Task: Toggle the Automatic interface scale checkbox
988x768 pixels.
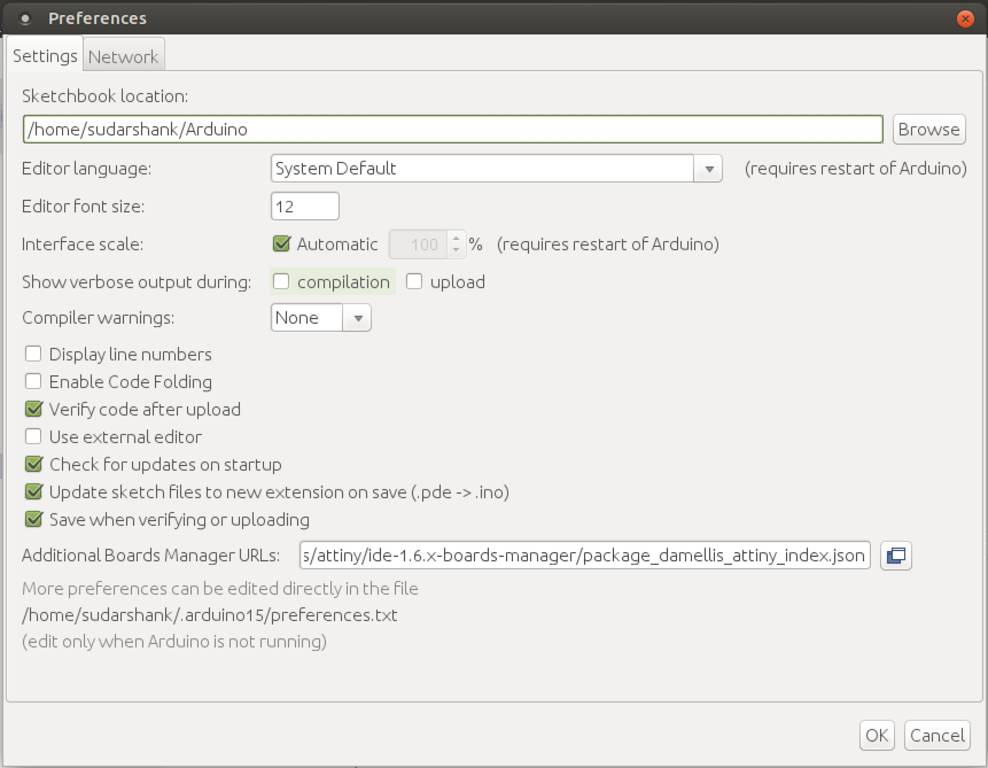Action: [x=281, y=243]
